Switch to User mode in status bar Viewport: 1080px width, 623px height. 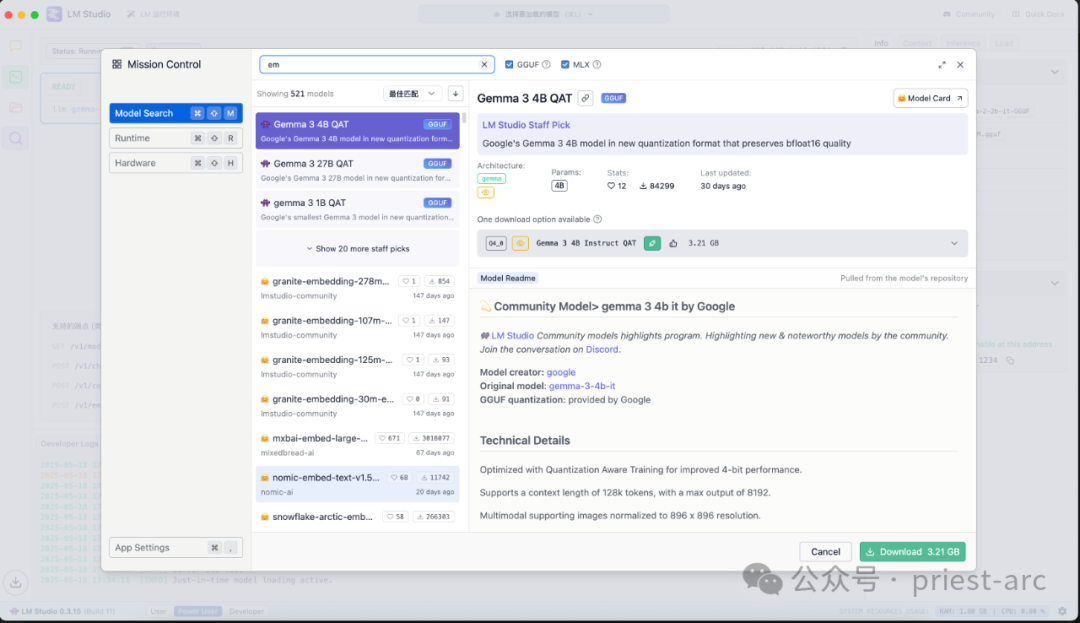point(158,611)
